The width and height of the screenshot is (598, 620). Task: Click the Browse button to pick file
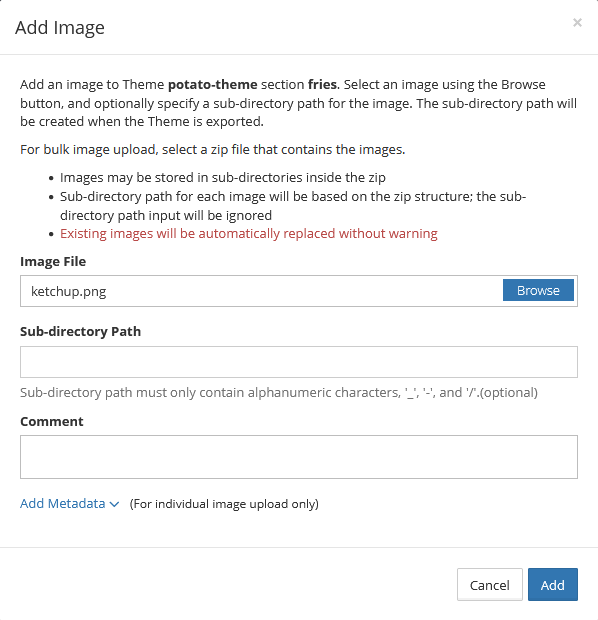pyautogui.click(x=538, y=290)
